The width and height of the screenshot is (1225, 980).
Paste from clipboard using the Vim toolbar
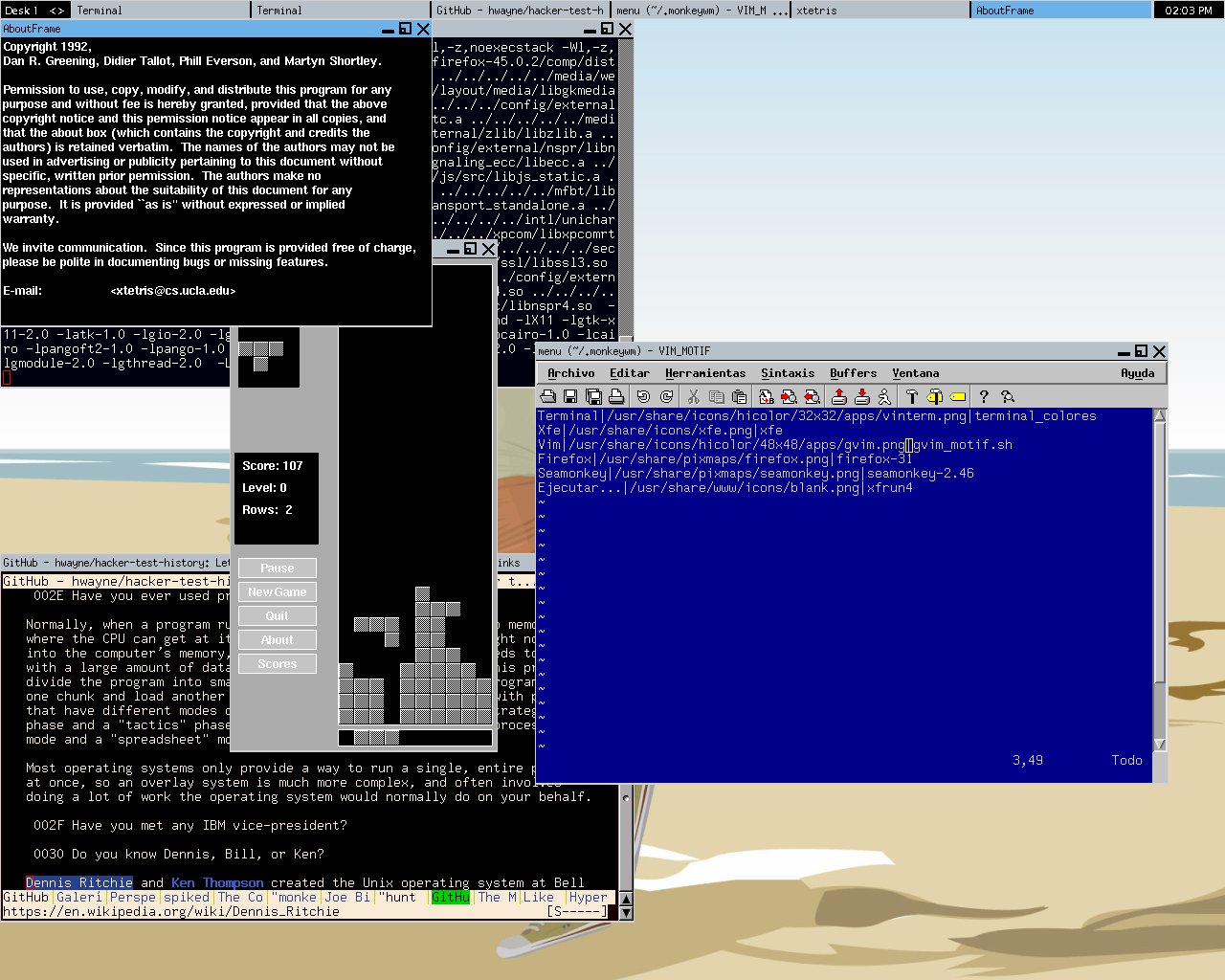point(739,396)
